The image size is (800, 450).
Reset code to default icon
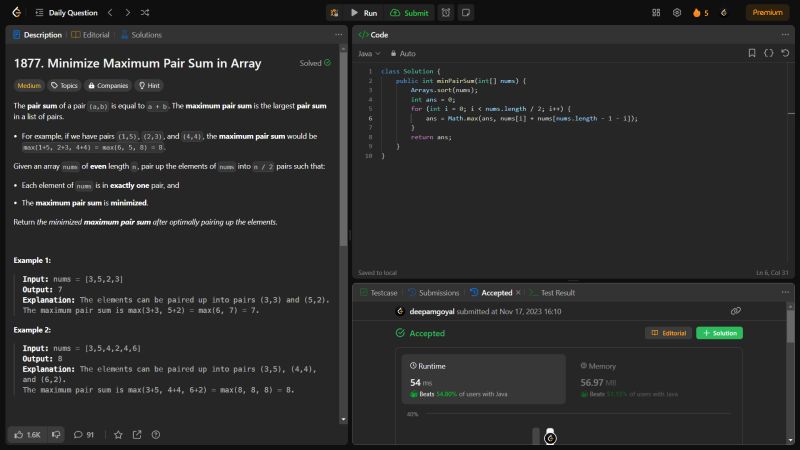point(785,53)
